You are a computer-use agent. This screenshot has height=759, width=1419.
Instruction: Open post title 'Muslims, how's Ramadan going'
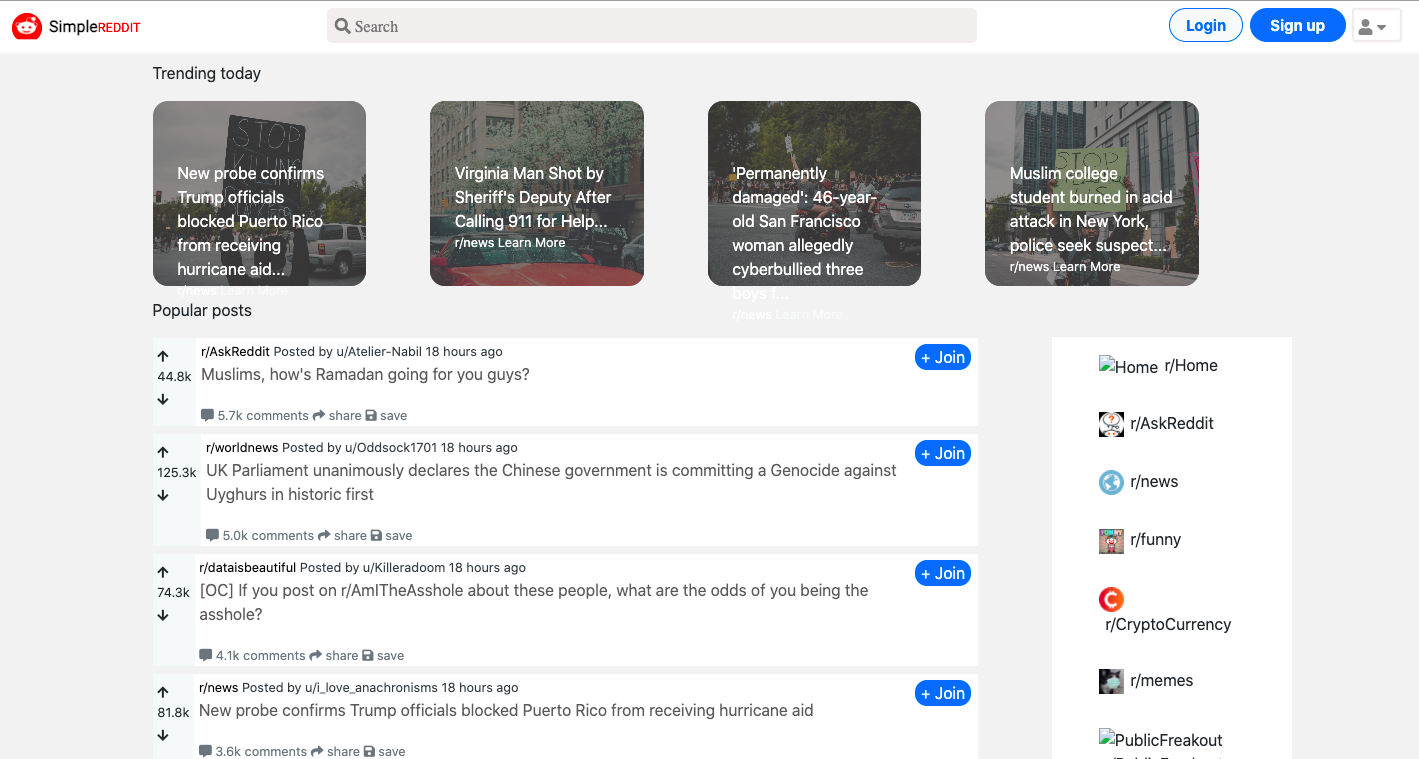click(365, 375)
